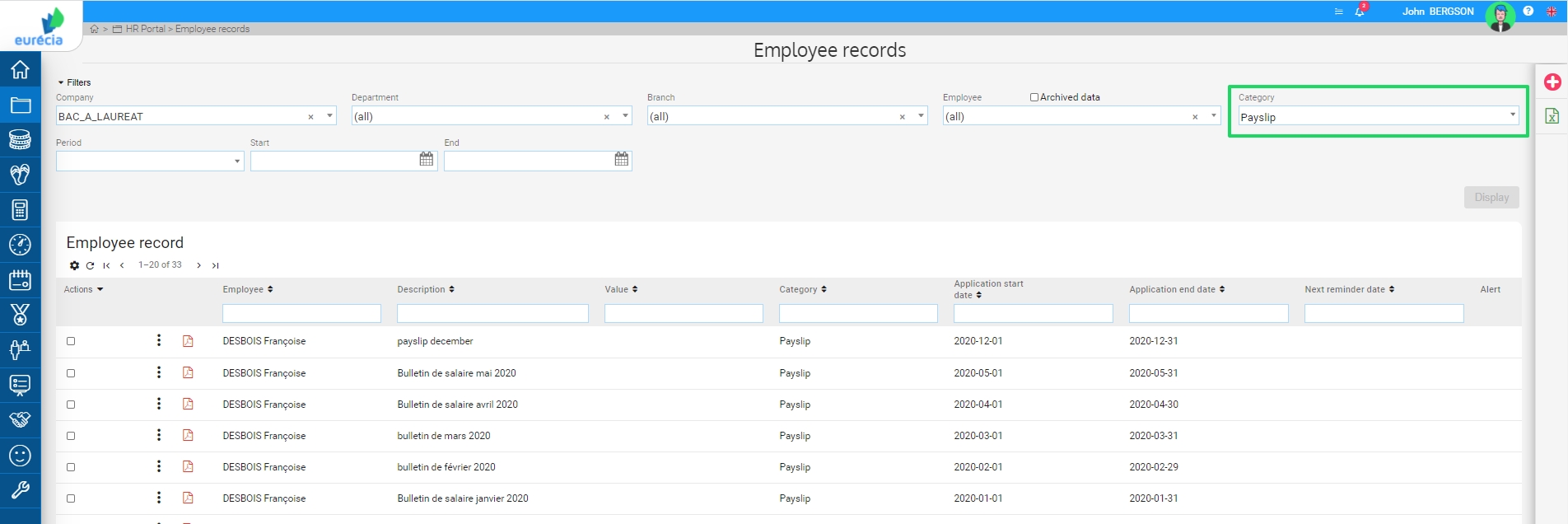Open the coins stack sidebar icon

pyautogui.click(x=20, y=139)
